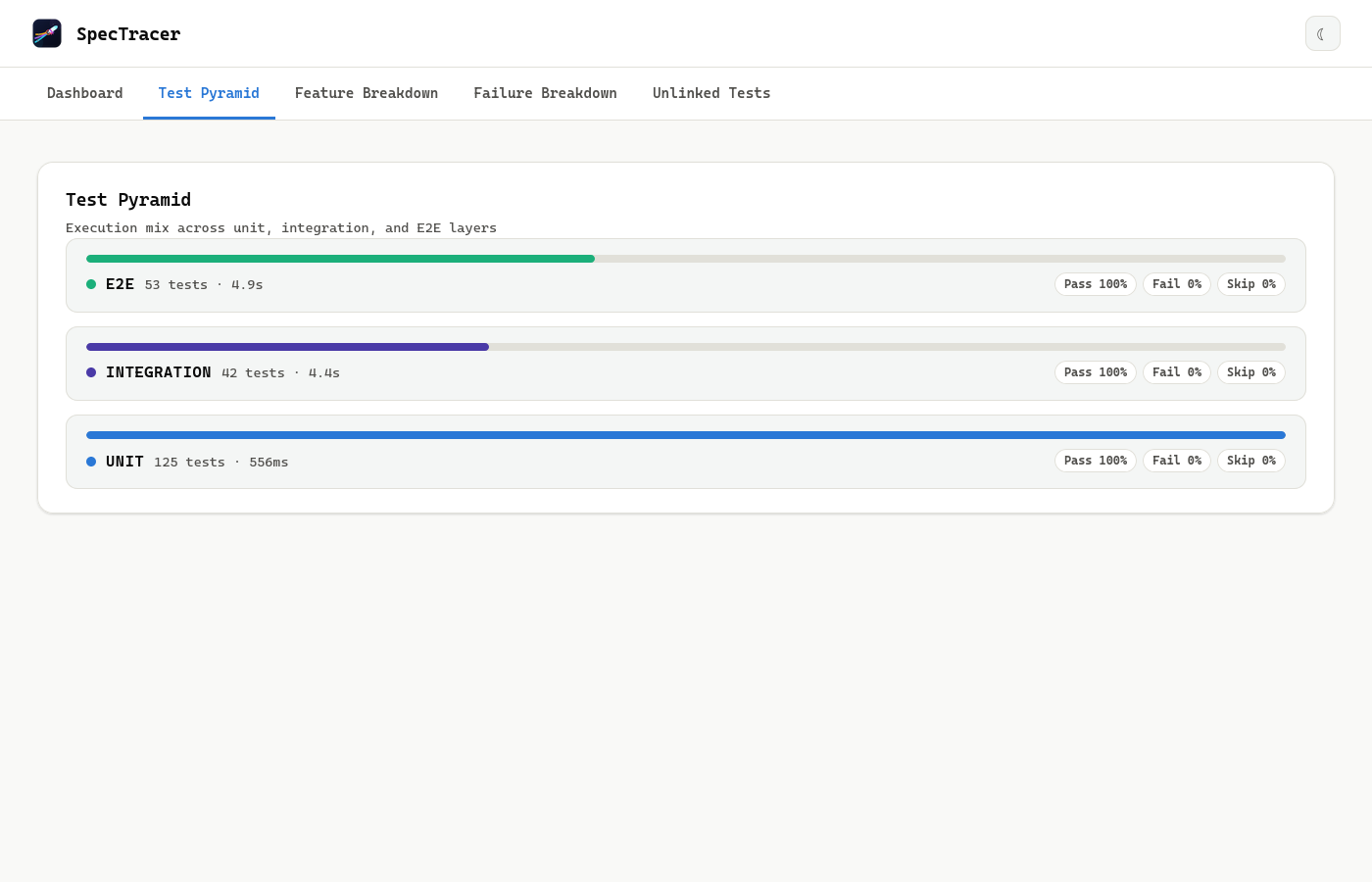This screenshot has width=1372, height=882.
Task: Click the UNIT row Fail 0% badge
Action: 1177,461
